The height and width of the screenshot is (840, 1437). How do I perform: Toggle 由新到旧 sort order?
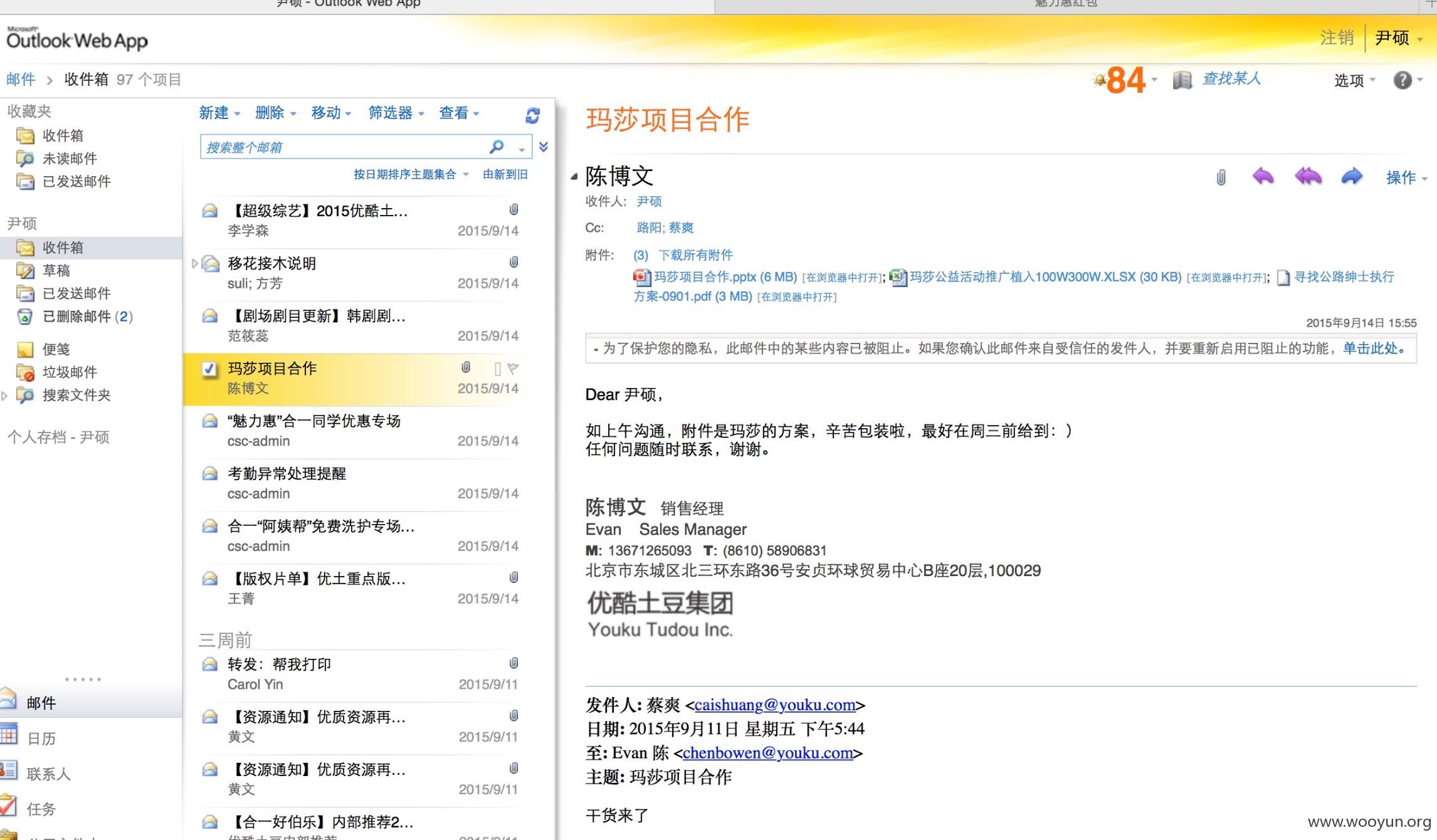(x=505, y=174)
